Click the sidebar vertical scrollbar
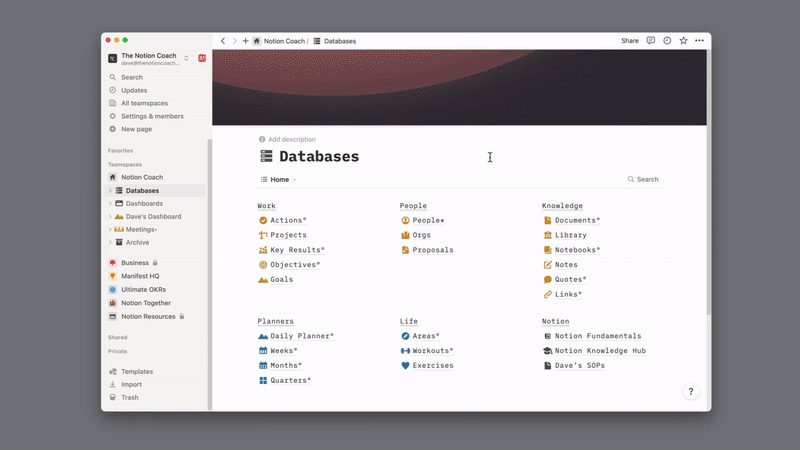 (x=209, y=274)
